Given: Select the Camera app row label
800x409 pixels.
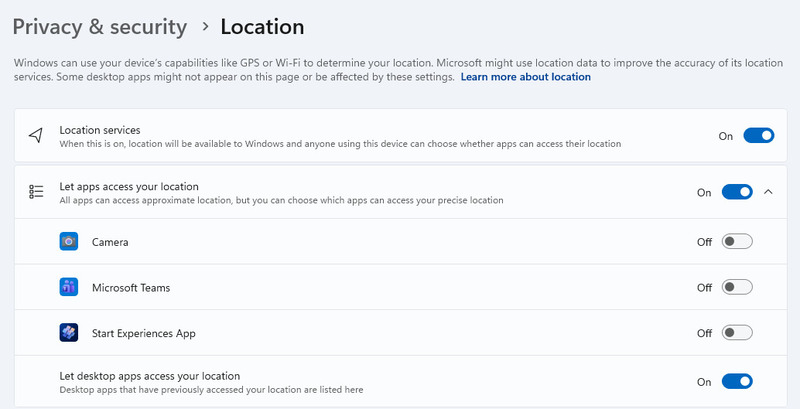Looking at the screenshot, I should click(110, 242).
